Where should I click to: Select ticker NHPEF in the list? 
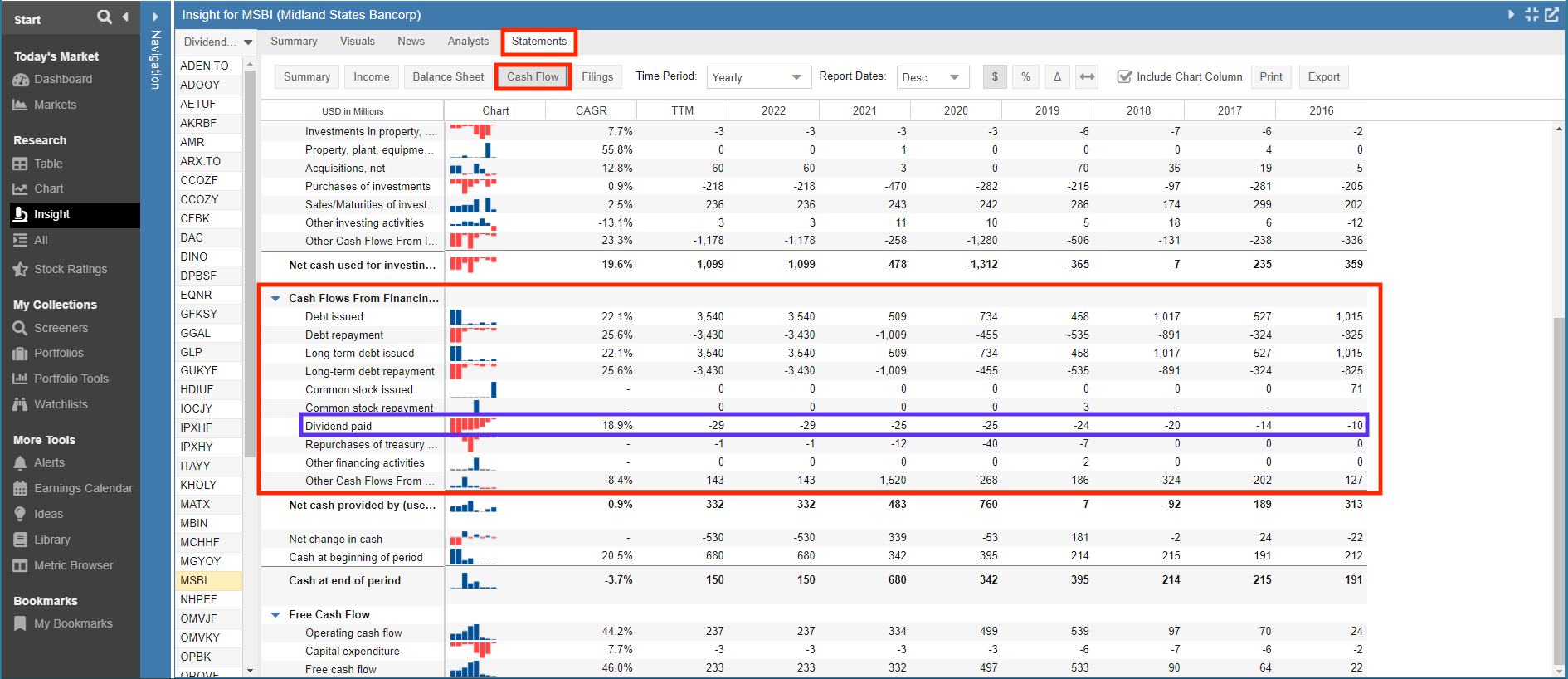click(209, 599)
